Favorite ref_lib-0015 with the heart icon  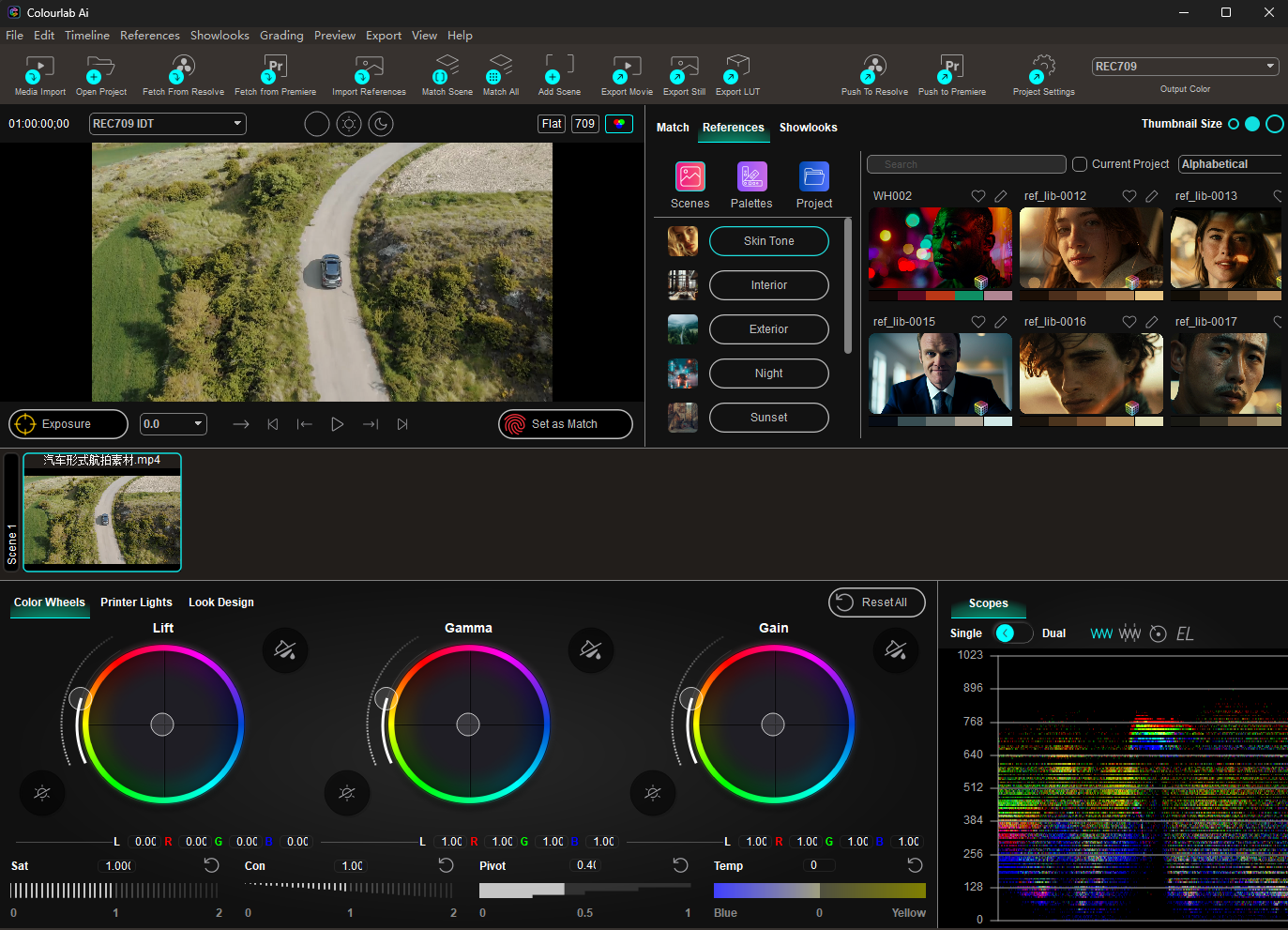click(978, 322)
